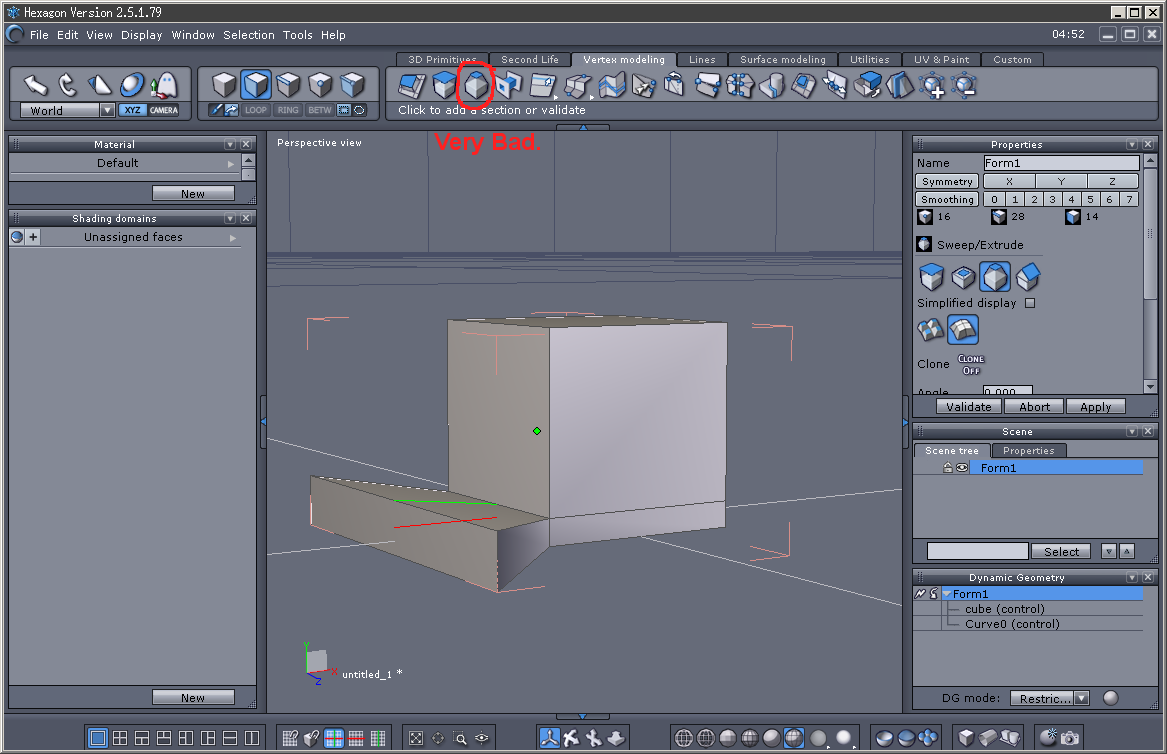Screen dimensions: 1167x754
Task: Collapse the Form1 node in Dynamic Geometry
Action: point(946,594)
